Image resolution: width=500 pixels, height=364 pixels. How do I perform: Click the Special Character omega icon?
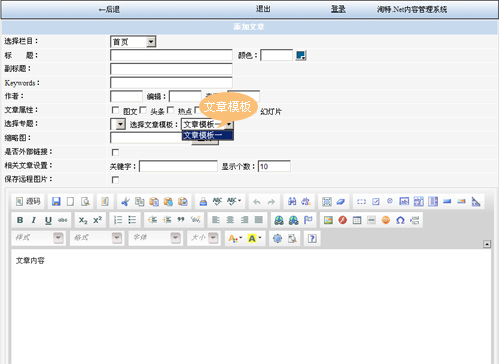click(x=400, y=220)
